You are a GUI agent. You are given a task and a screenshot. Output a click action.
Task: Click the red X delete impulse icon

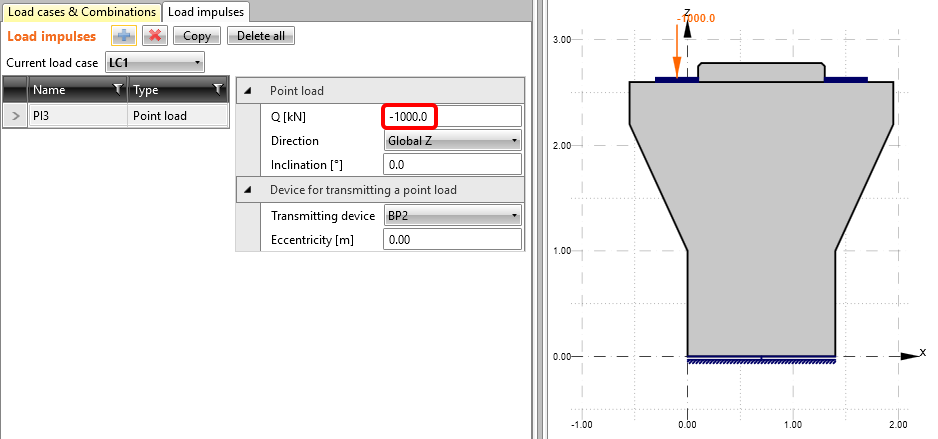pyautogui.click(x=154, y=36)
